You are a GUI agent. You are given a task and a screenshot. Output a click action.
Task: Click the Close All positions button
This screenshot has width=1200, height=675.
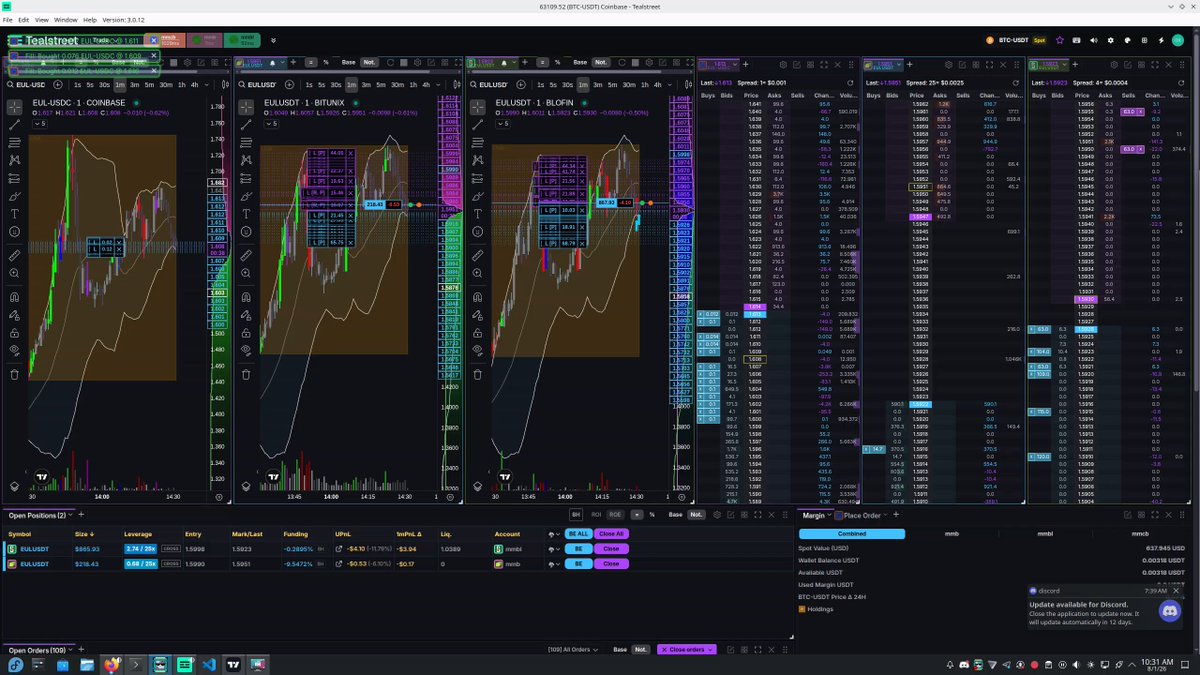click(x=611, y=534)
